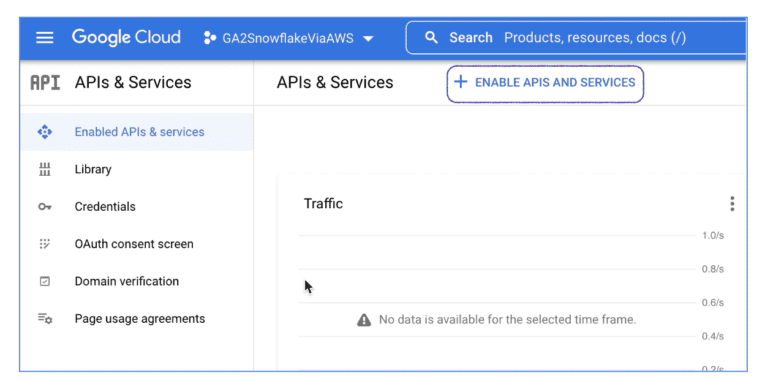The width and height of the screenshot is (768, 381).
Task: Click the OAuth consent screen icon
Action: [45, 244]
